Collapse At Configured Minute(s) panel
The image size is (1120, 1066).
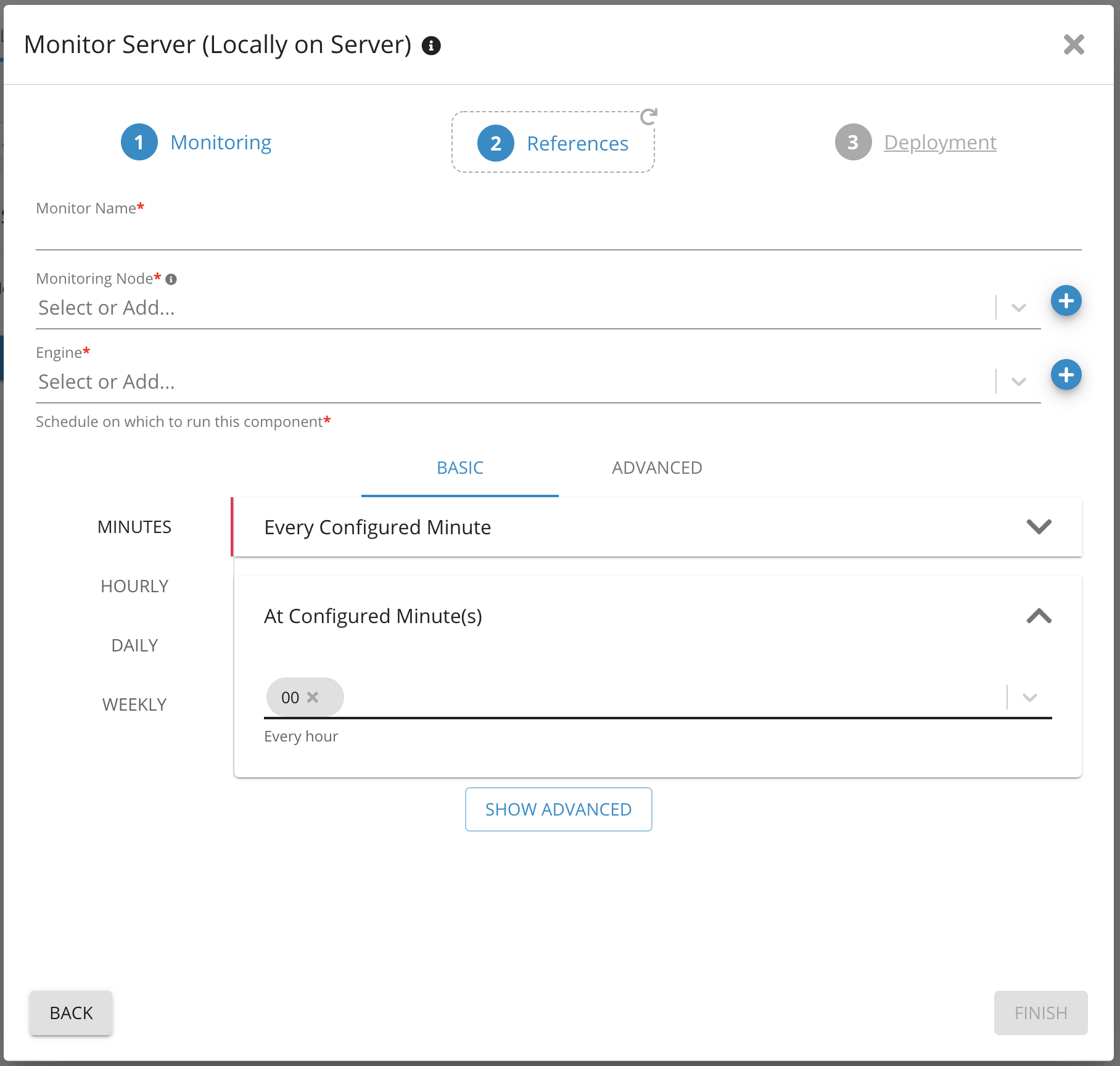coord(1039,616)
